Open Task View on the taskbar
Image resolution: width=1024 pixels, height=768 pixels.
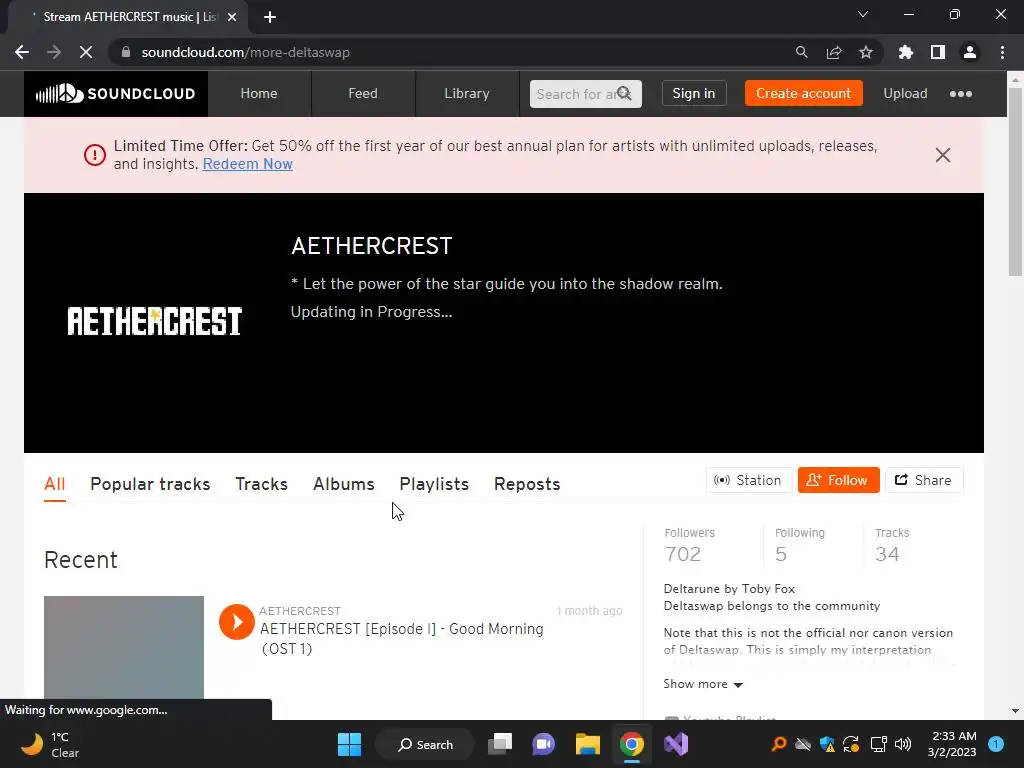pyautogui.click(x=500, y=744)
